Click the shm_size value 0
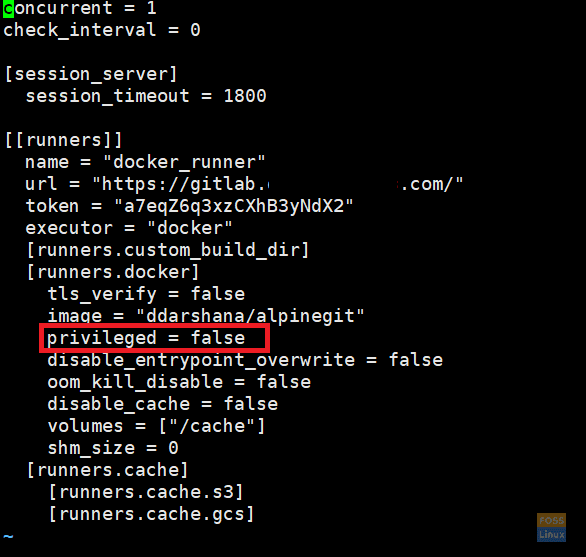This screenshot has height=557, width=586. pyautogui.click(x=173, y=448)
